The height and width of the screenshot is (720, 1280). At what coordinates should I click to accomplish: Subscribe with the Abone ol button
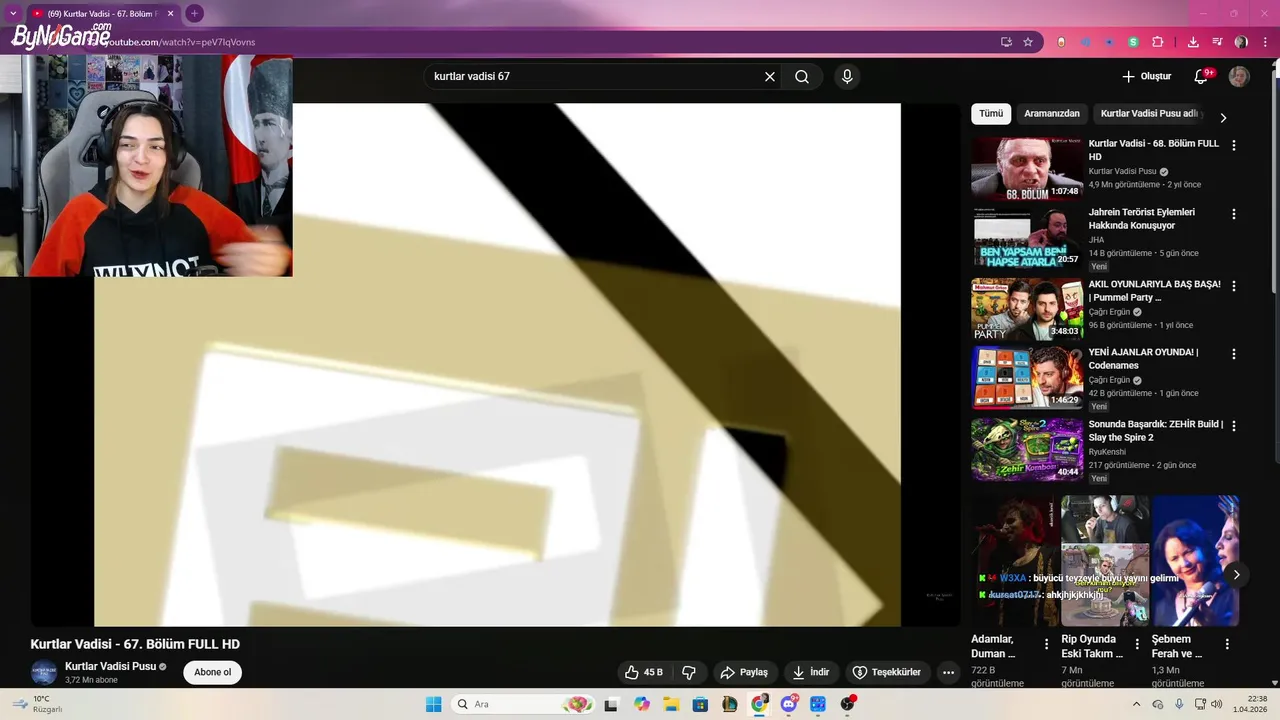(x=212, y=672)
